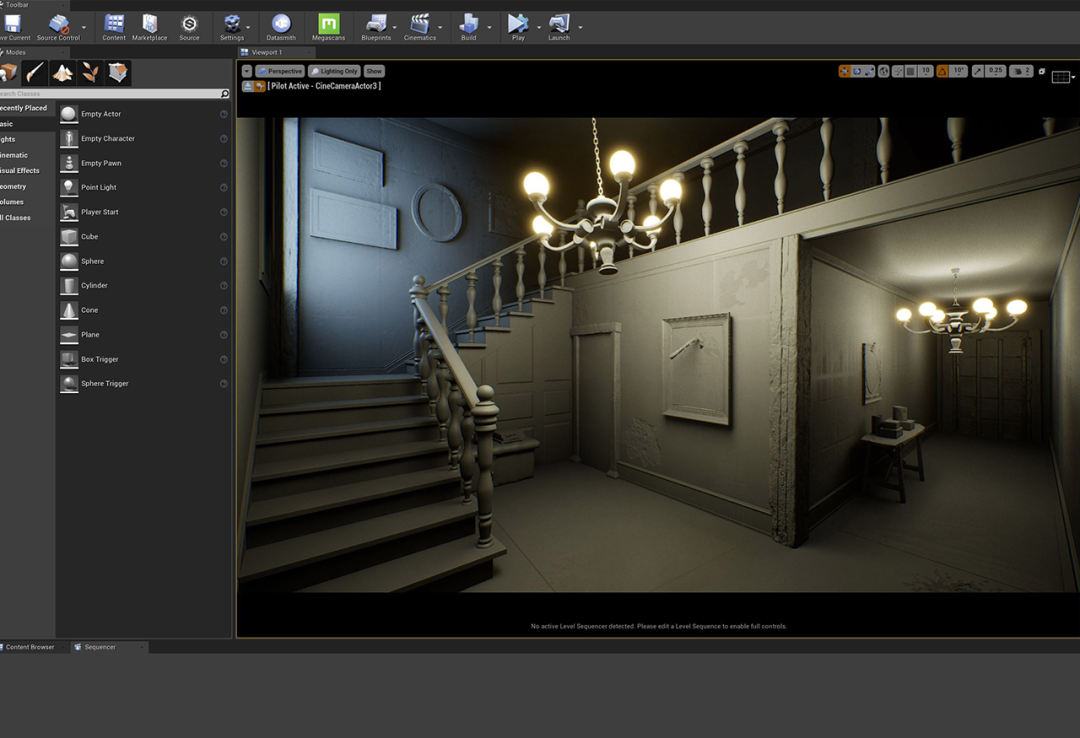This screenshot has width=1080, height=738.
Task: Select Point Light in placement list
Action: click(145, 187)
